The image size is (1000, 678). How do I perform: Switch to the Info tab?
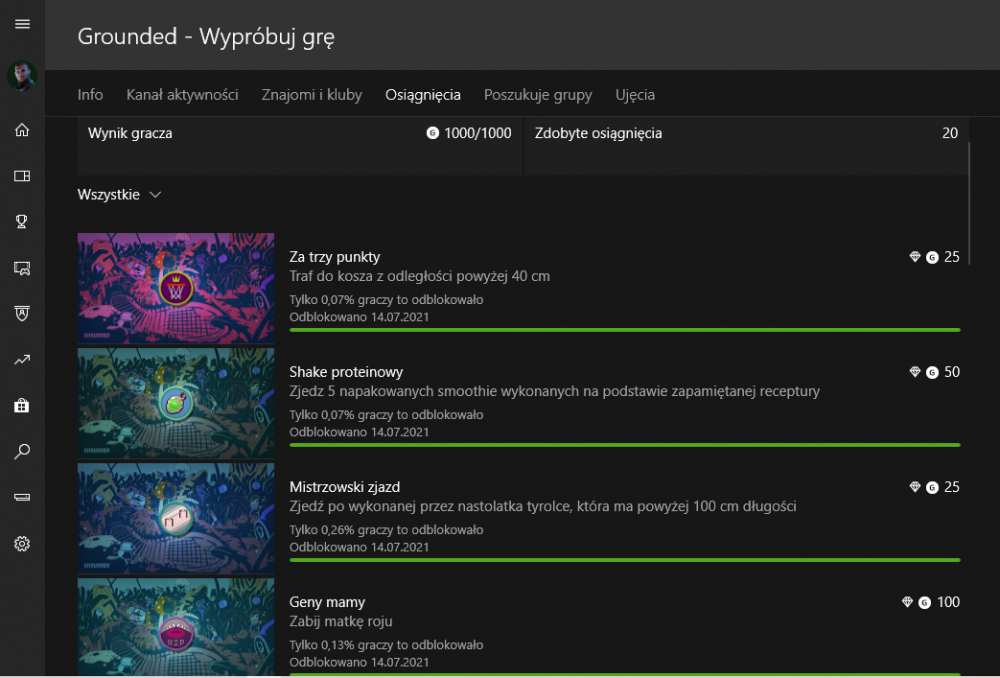(90, 95)
